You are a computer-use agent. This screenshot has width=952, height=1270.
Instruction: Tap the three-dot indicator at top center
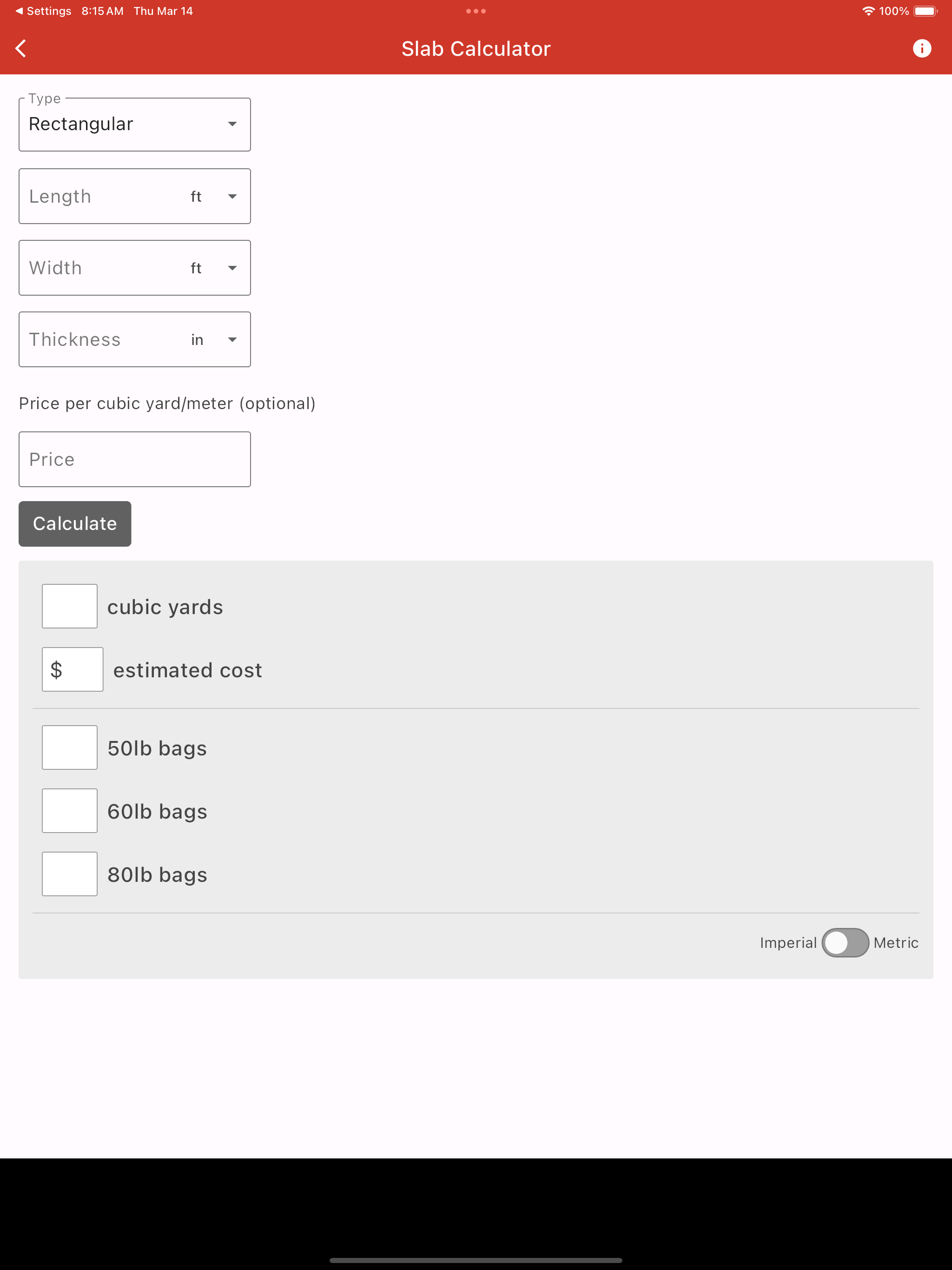(476, 10)
